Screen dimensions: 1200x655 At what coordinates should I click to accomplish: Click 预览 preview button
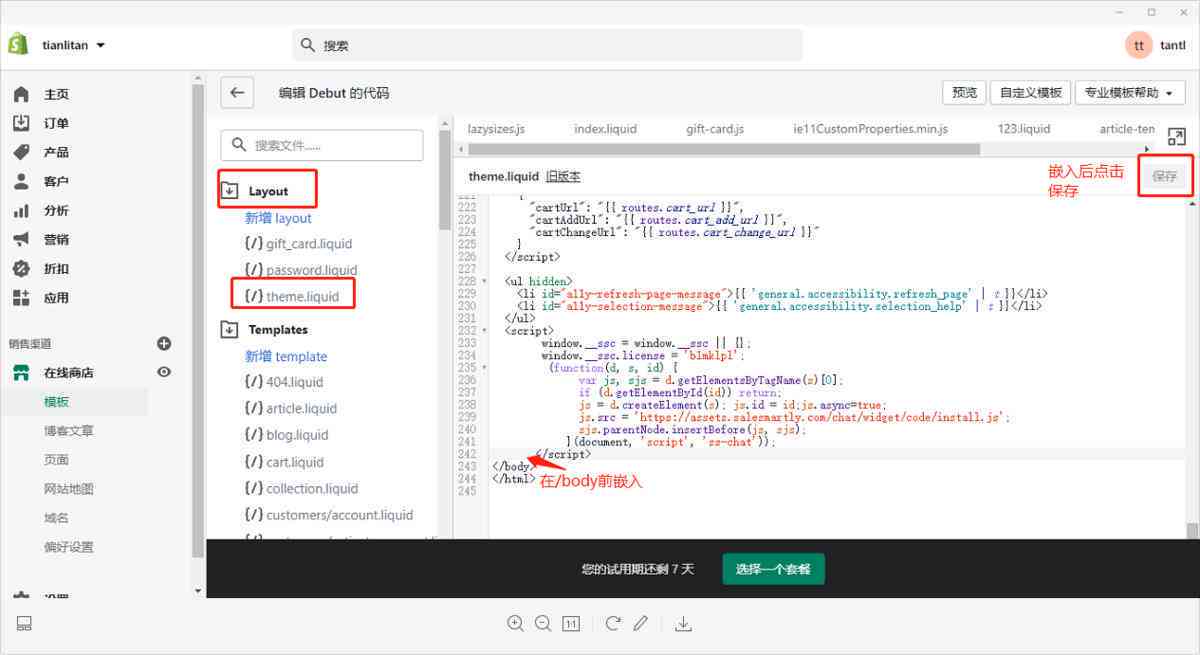tap(964, 93)
